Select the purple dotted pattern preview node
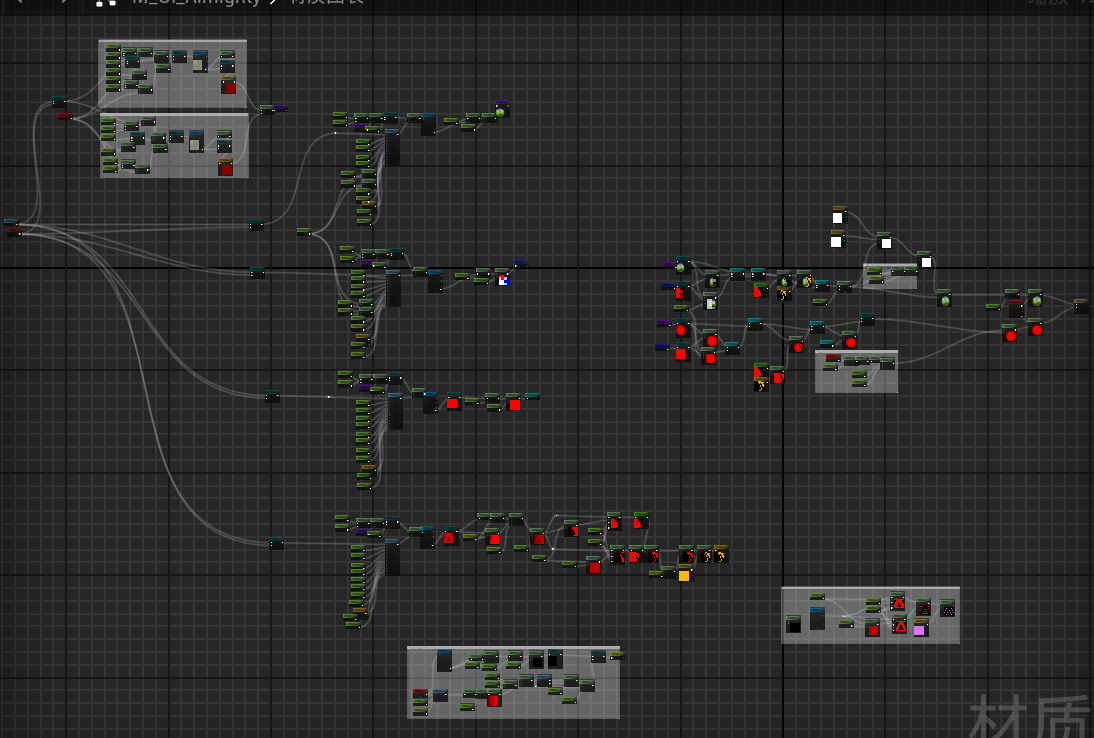 [947, 608]
